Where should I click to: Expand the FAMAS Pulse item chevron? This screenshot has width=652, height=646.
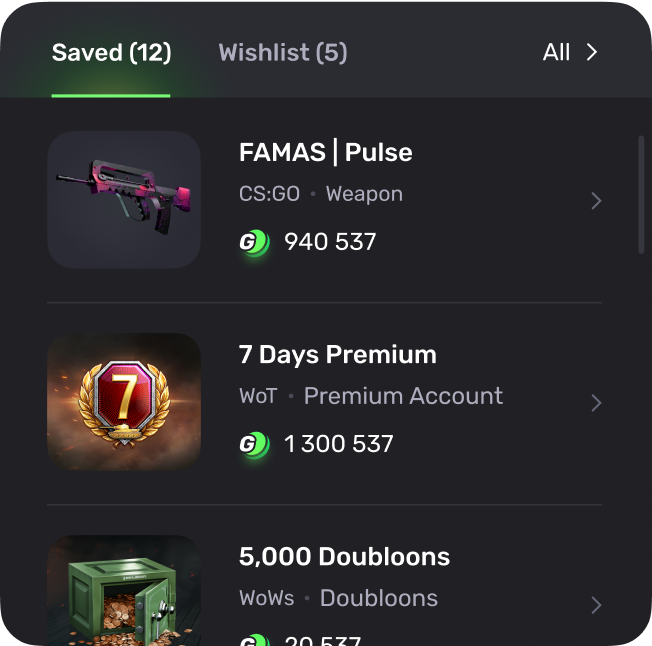click(596, 201)
